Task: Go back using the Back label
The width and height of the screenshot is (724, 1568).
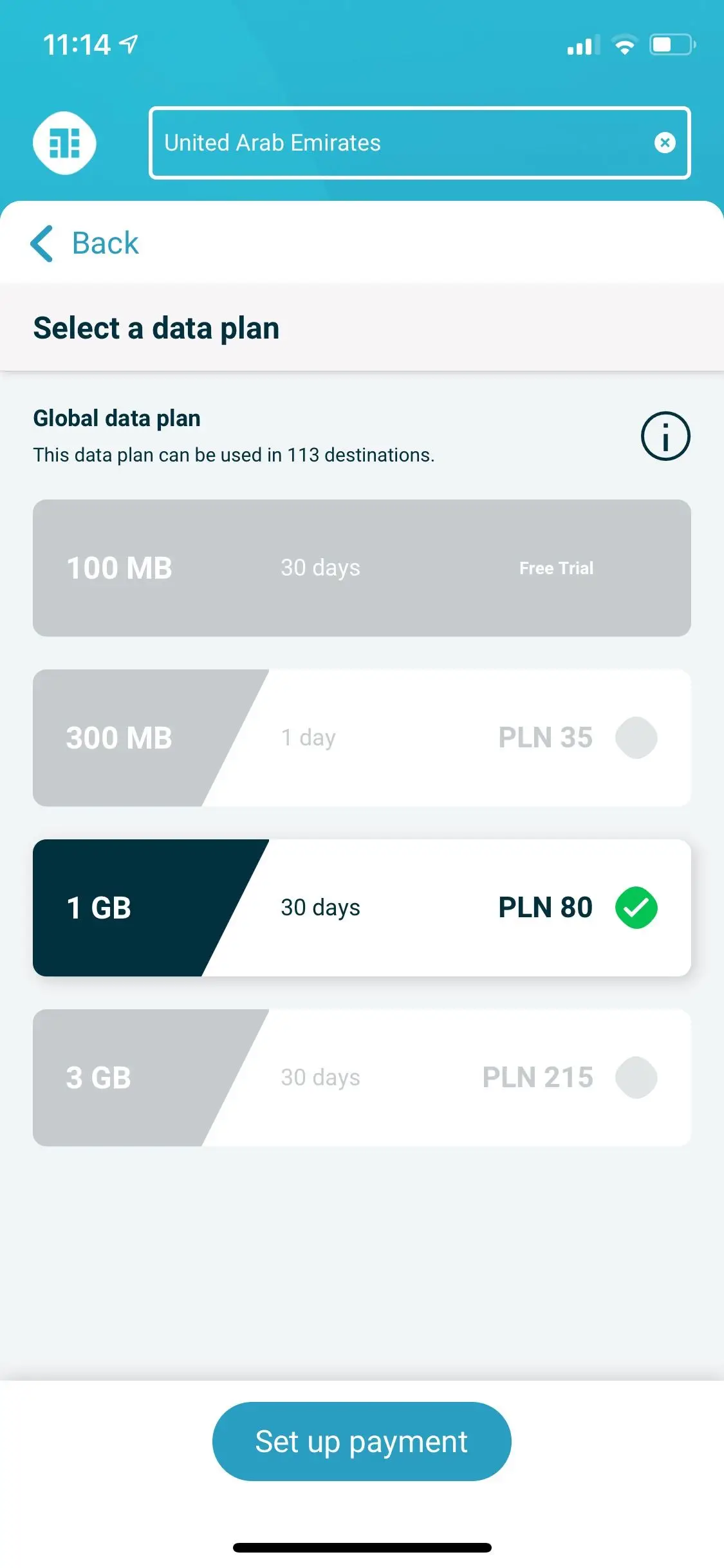Action: [x=106, y=243]
